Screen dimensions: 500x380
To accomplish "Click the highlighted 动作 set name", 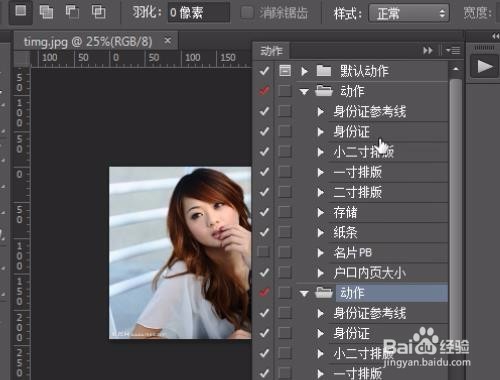I will [352, 293].
